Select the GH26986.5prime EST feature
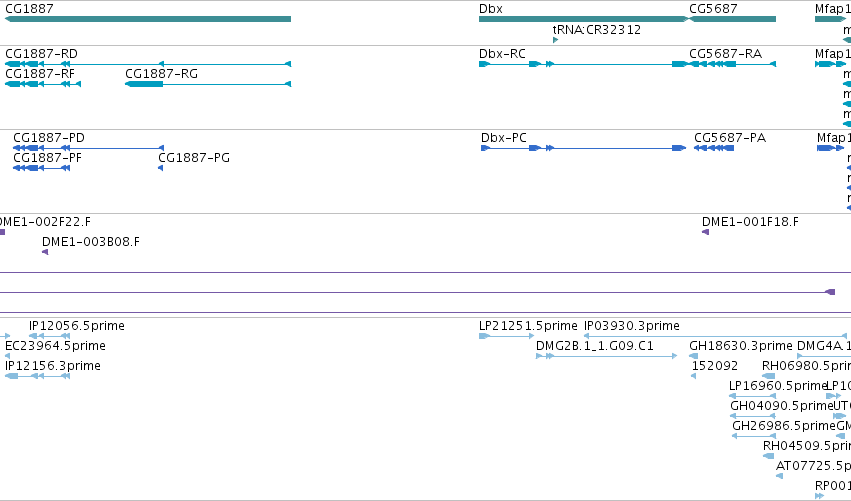Viewport: 851px width, 501px height. (x=754, y=436)
